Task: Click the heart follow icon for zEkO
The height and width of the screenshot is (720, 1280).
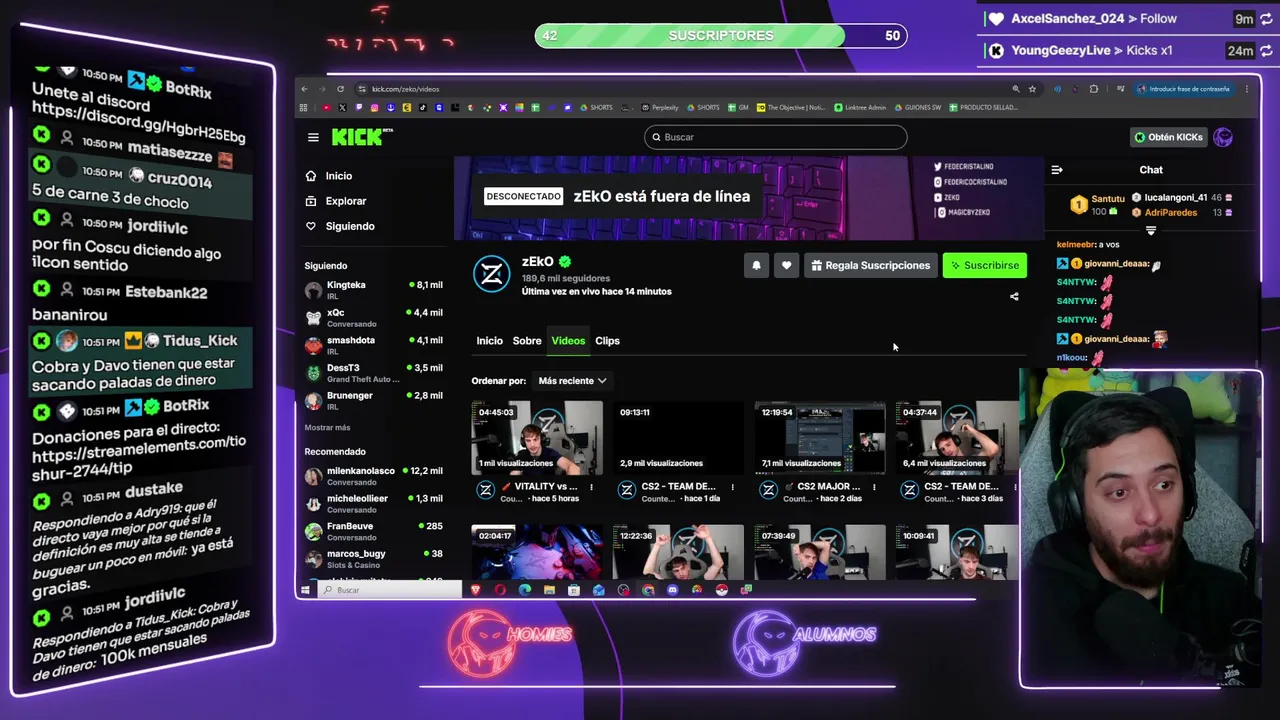Action: pyautogui.click(x=786, y=265)
